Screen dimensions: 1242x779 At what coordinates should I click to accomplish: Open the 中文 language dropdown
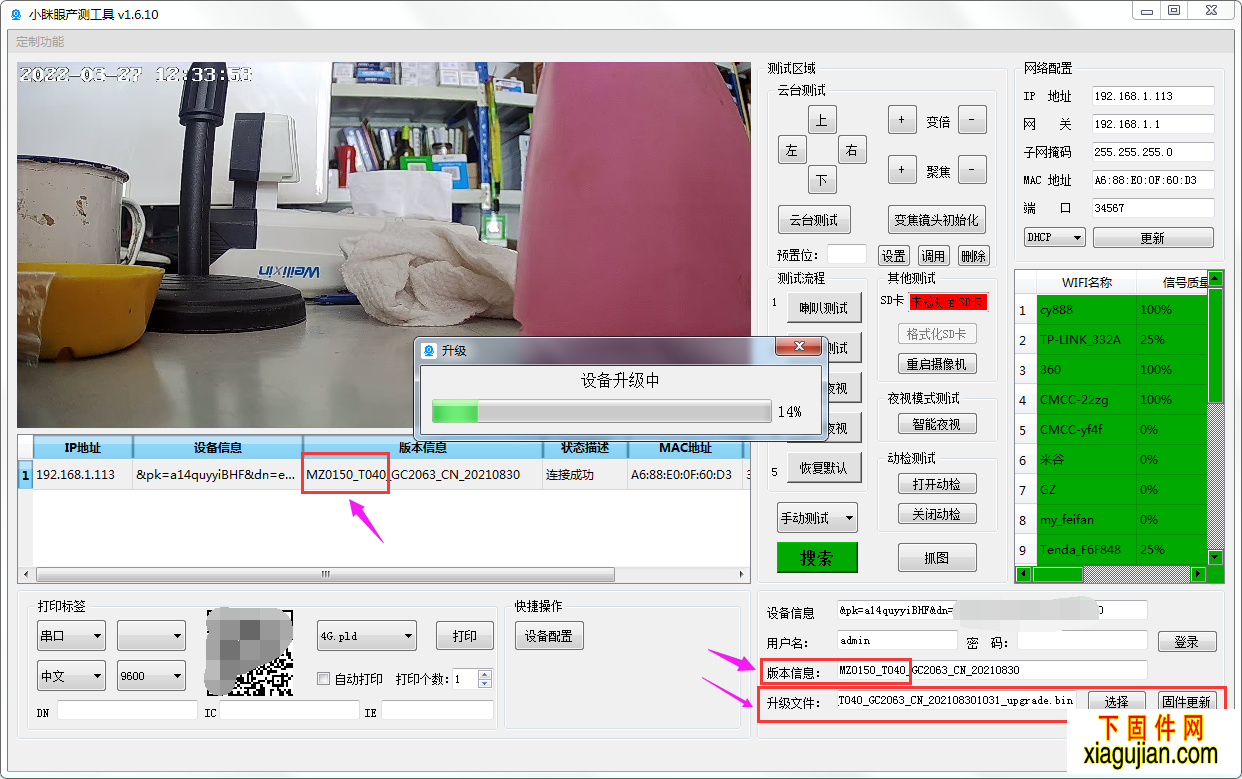[x=71, y=675]
